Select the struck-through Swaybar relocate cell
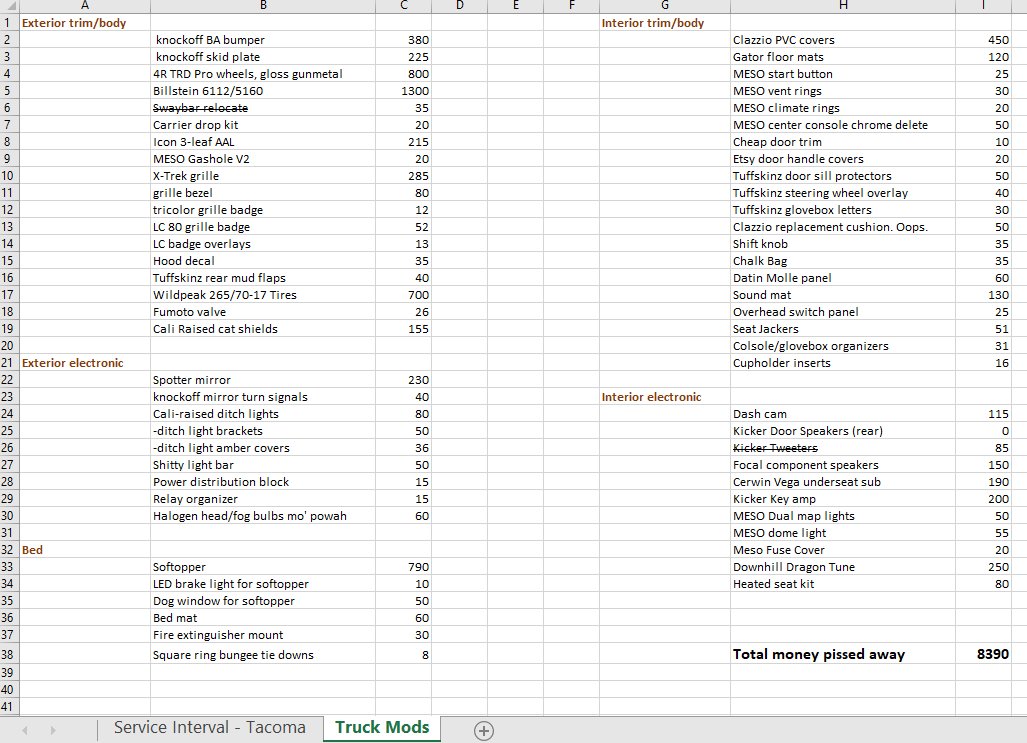The image size is (1027, 743). click(263, 108)
